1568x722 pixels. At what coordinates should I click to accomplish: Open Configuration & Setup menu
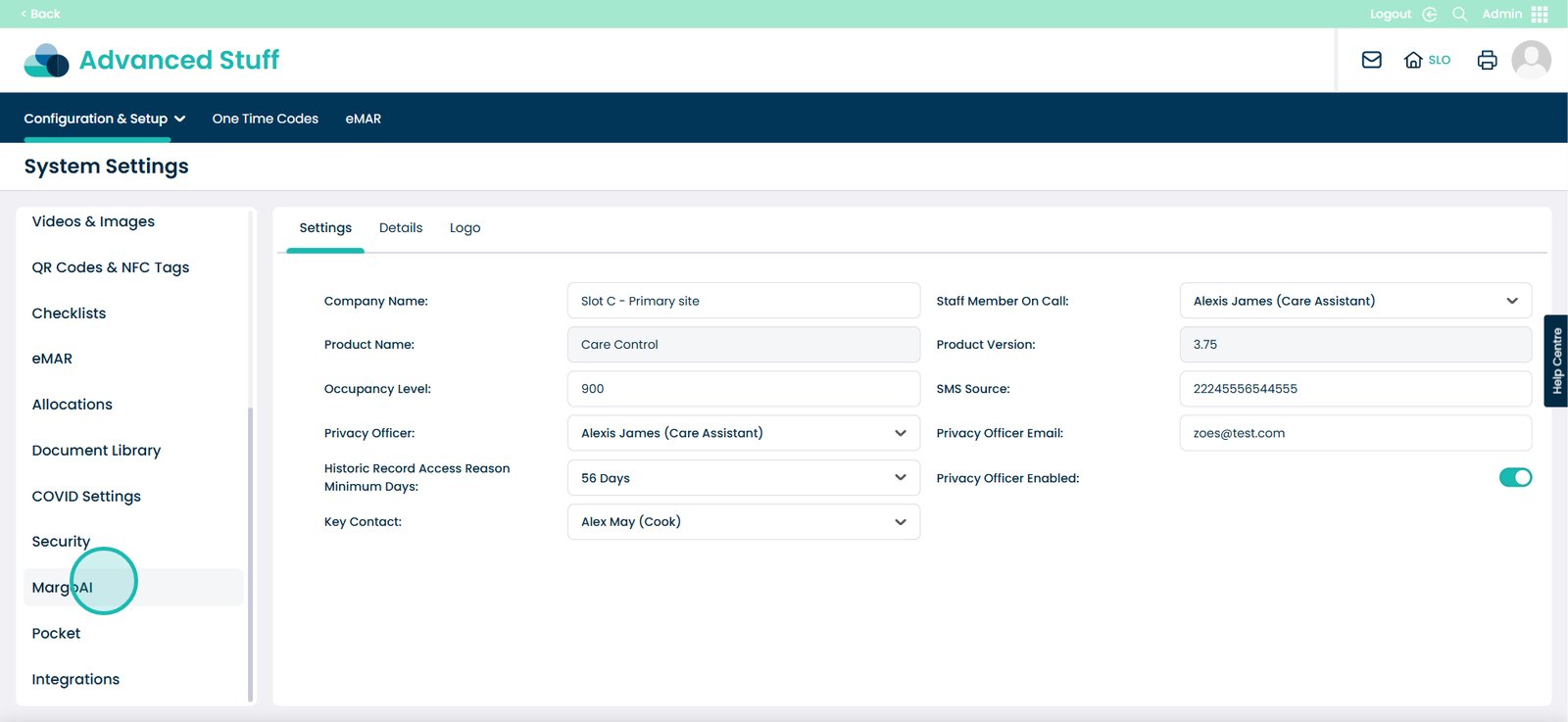tap(104, 119)
